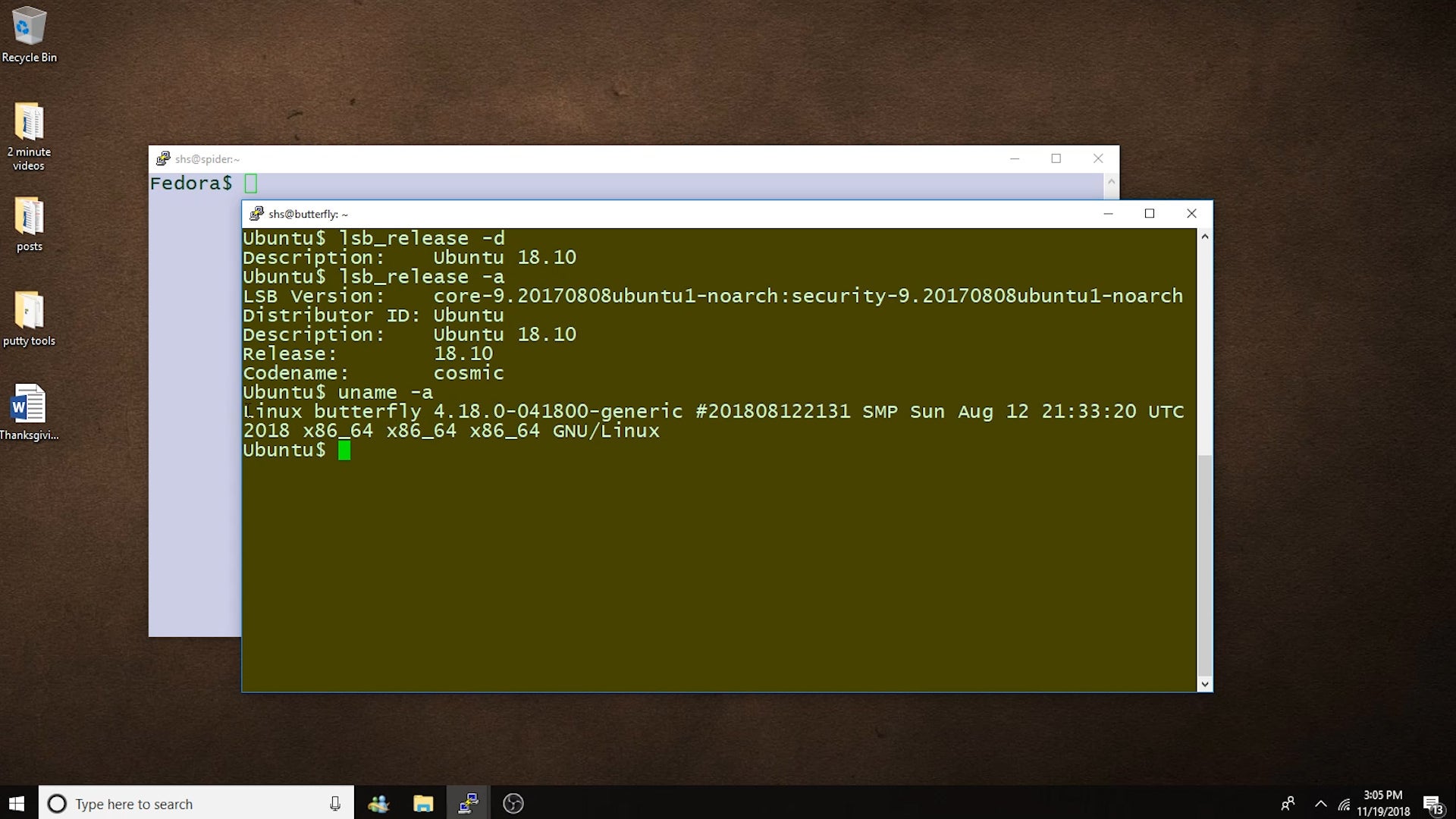Maximize the shs@butterfly window
Image resolution: width=1456 pixels, height=819 pixels.
pos(1150,214)
